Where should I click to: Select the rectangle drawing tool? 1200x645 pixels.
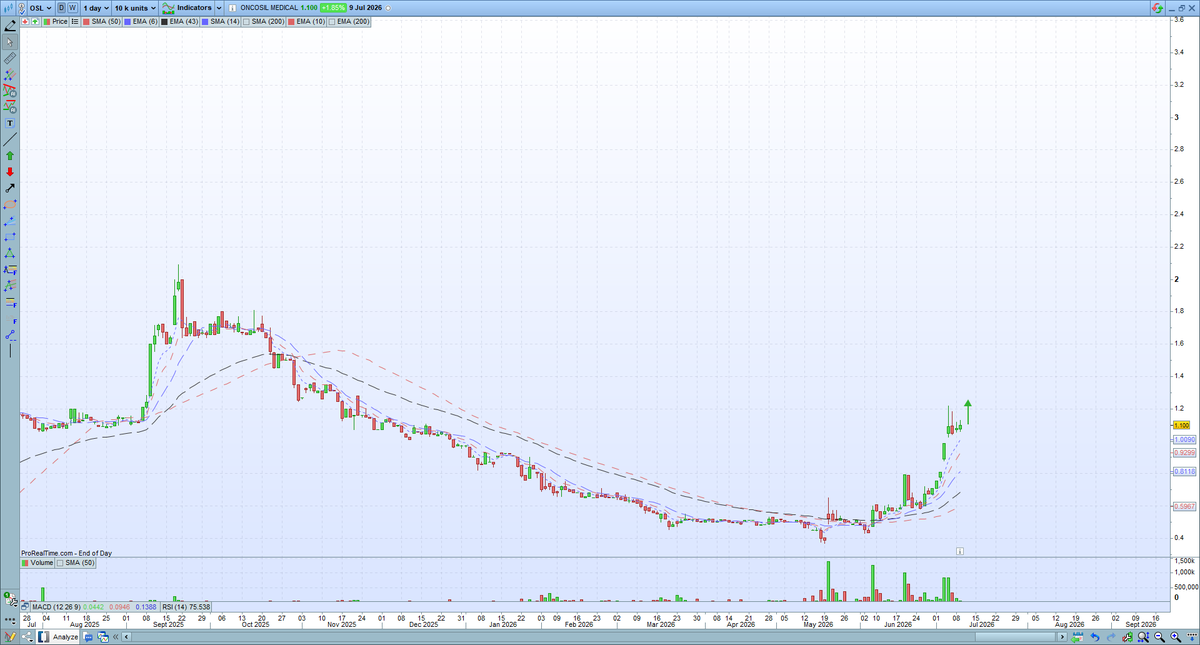click(x=10, y=236)
